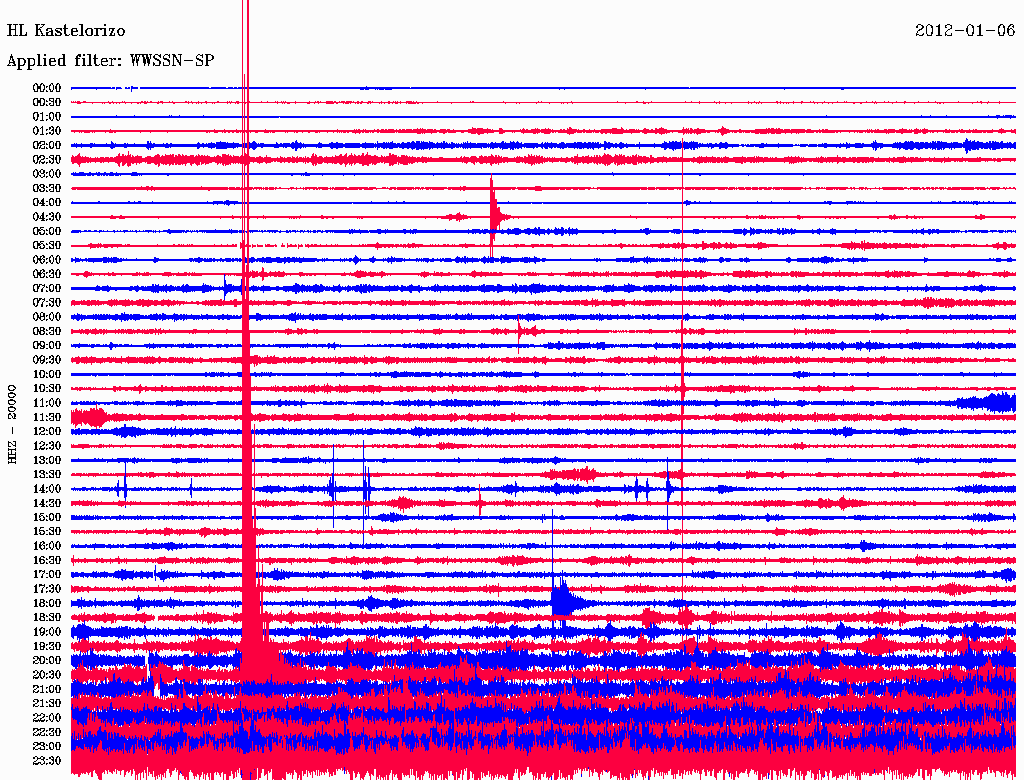This screenshot has height=780, width=1024.
Task: Select the 07:30 time label
Action: [x=47, y=302]
